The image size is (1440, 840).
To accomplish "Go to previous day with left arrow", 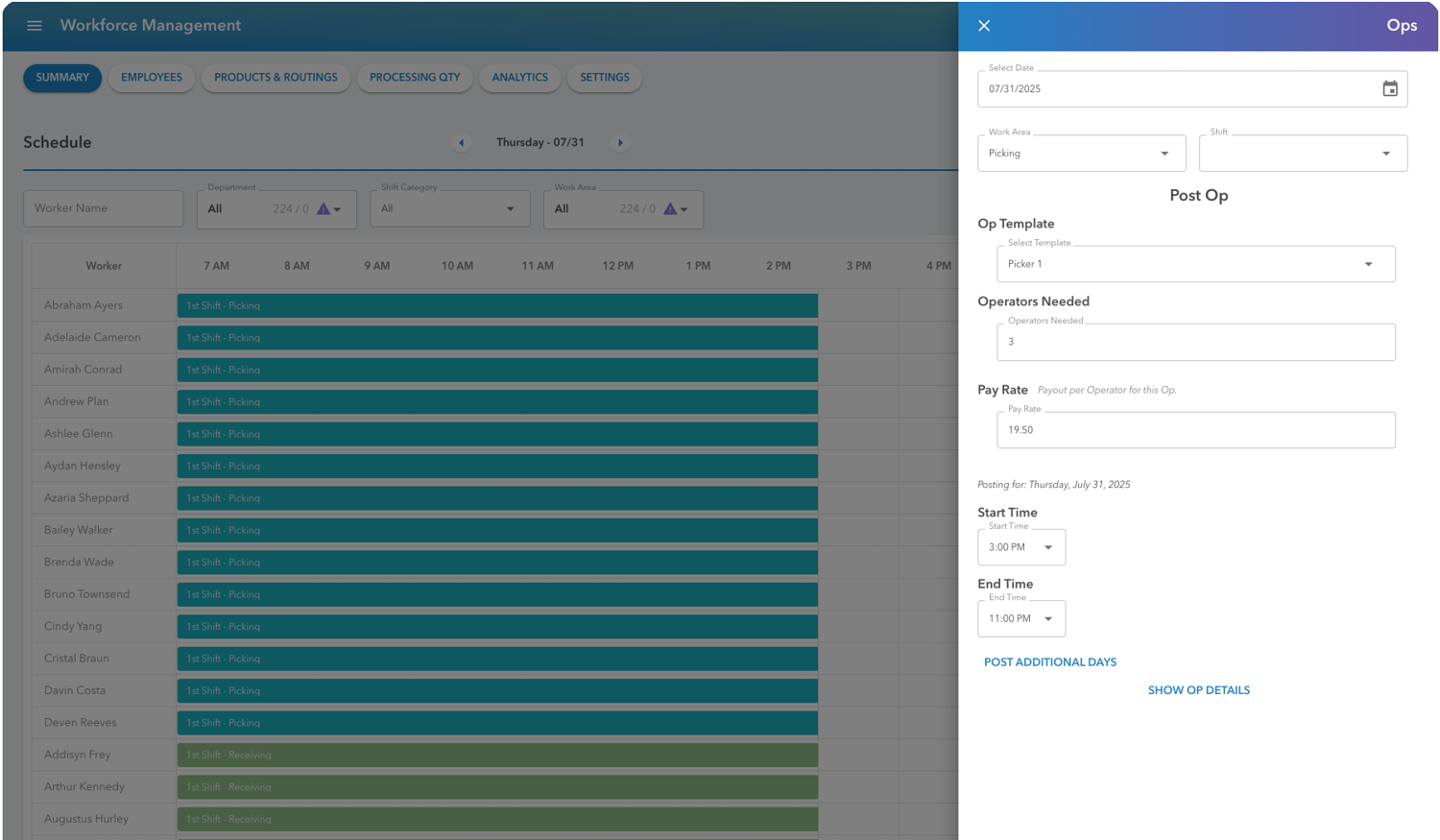I will (x=461, y=142).
